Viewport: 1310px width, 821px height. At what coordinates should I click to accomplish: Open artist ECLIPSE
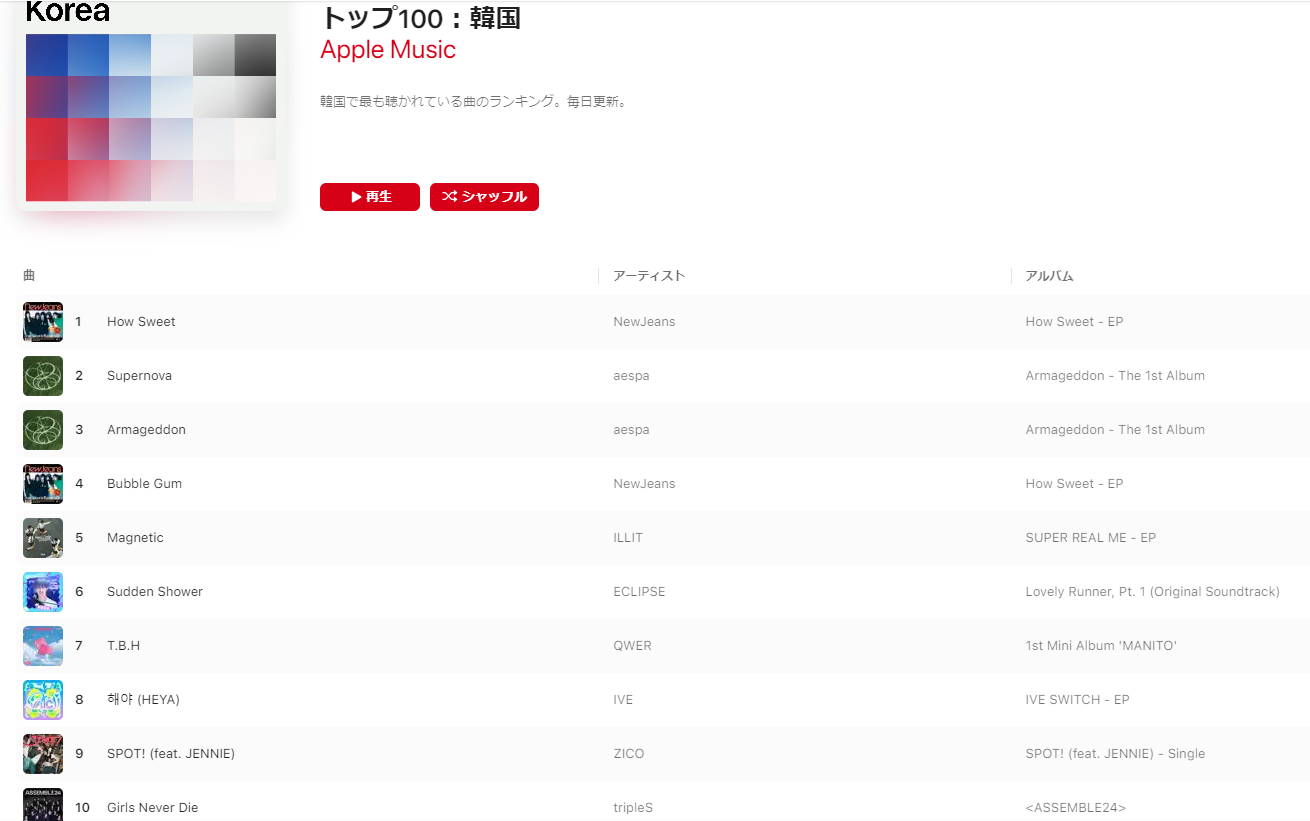(x=639, y=592)
